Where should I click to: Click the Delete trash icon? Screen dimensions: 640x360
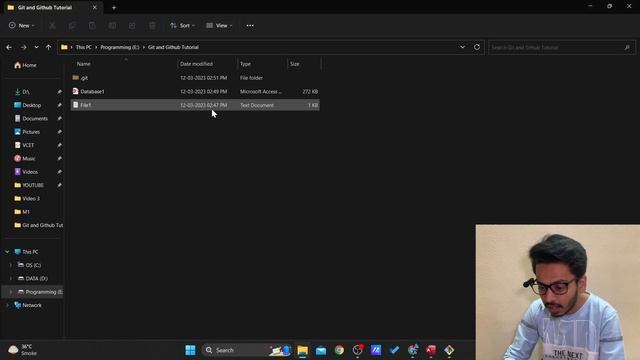pos(152,26)
